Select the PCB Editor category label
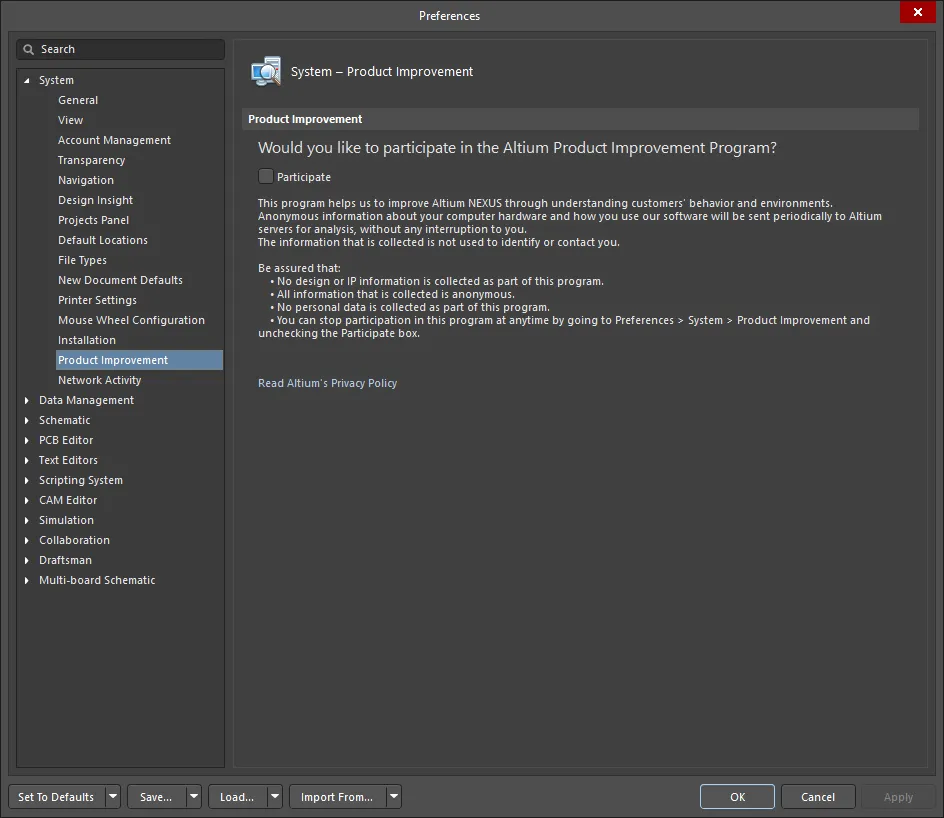The width and height of the screenshot is (944, 818). click(66, 440)
